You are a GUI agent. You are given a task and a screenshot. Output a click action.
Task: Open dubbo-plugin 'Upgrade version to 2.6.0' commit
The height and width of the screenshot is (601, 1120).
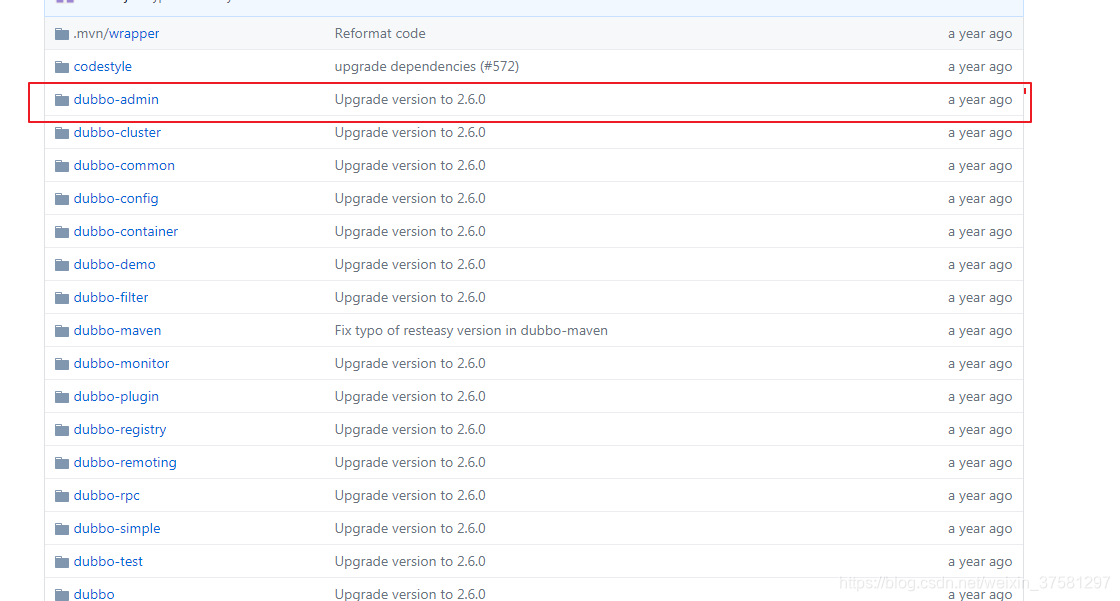click(410, 397)
